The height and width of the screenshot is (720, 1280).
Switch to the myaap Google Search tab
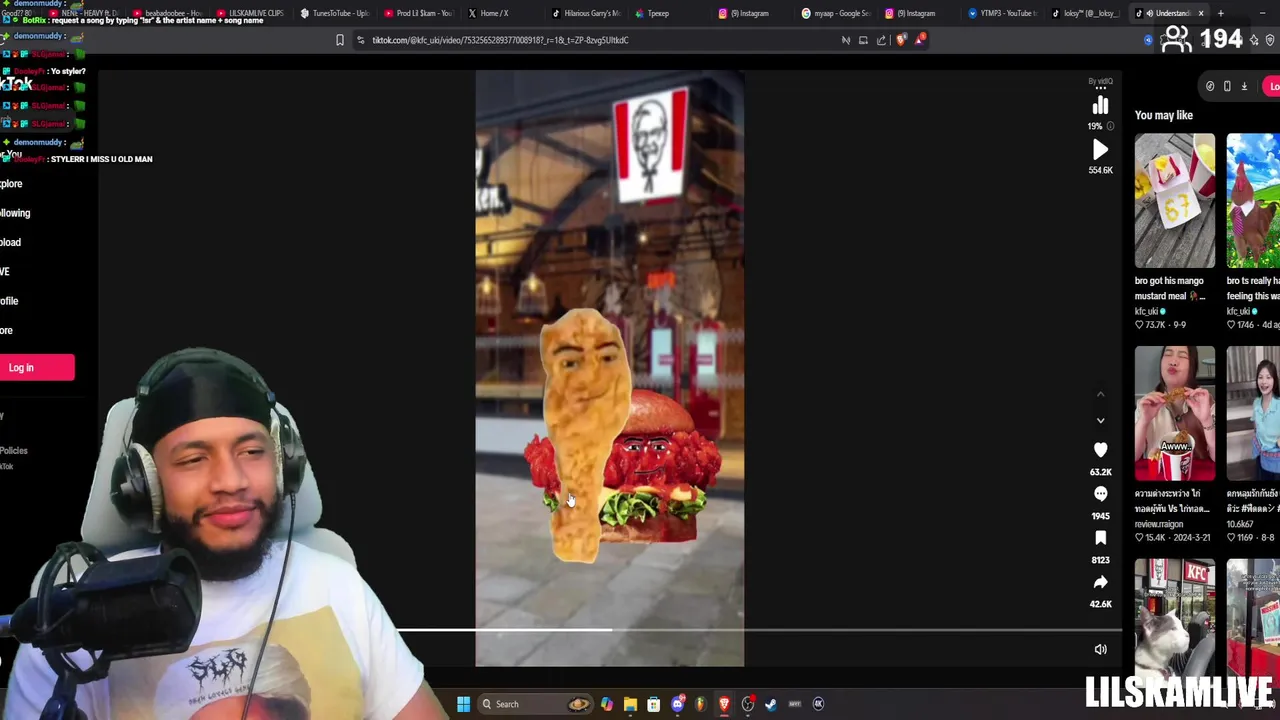pyautogui.click(x=836, y=13)
